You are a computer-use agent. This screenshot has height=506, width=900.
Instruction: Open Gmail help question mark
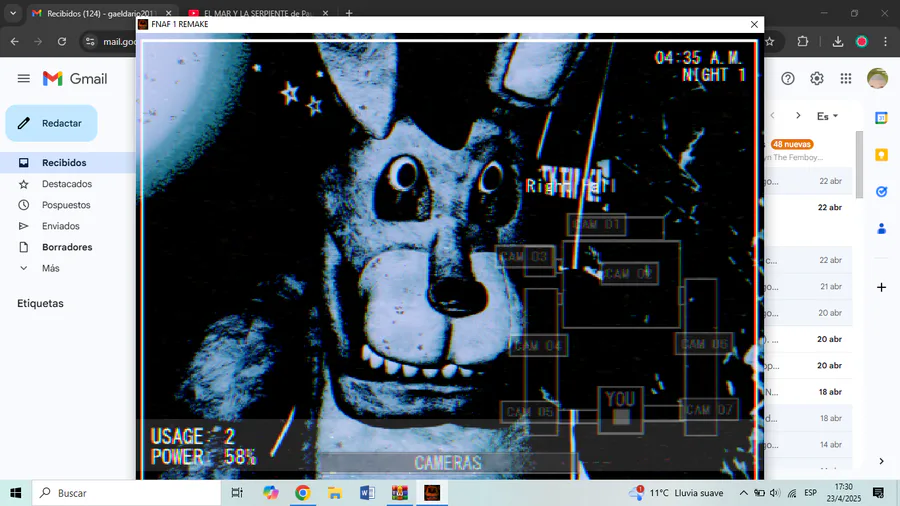[x=788, y=79]
